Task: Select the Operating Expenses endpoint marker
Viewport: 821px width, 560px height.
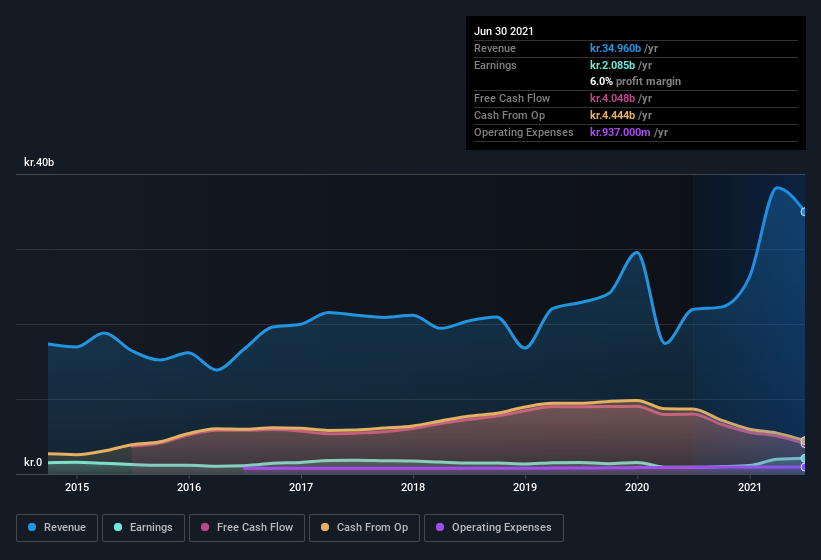Action: [804, 467]
